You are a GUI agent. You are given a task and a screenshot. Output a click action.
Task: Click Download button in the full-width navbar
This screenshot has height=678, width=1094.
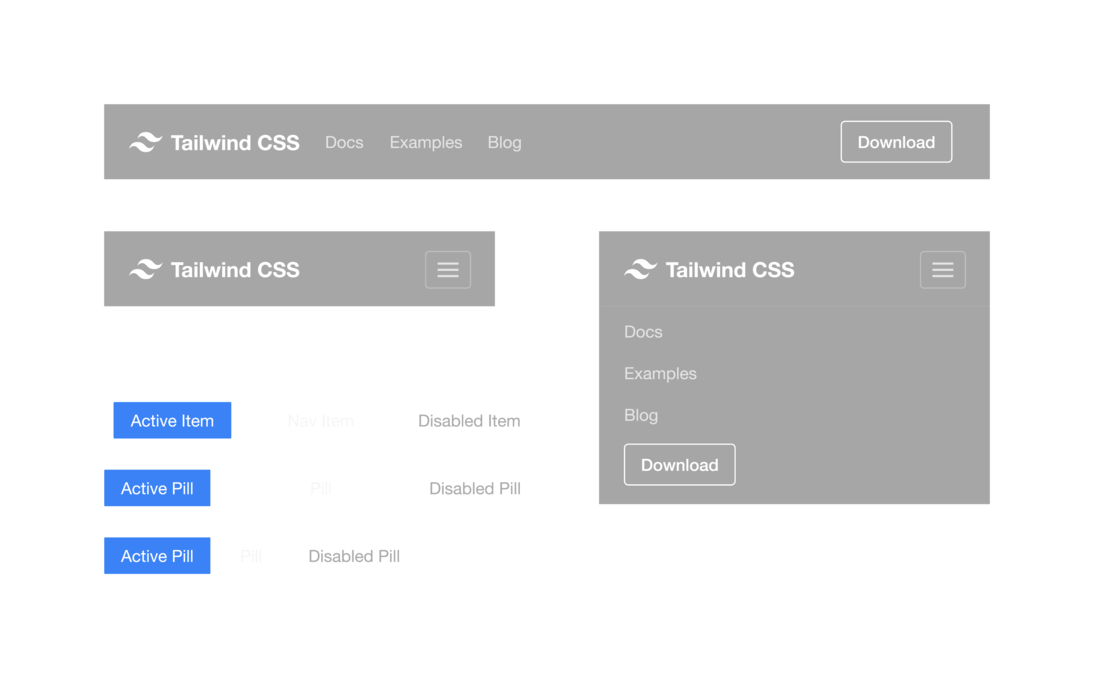896,142
